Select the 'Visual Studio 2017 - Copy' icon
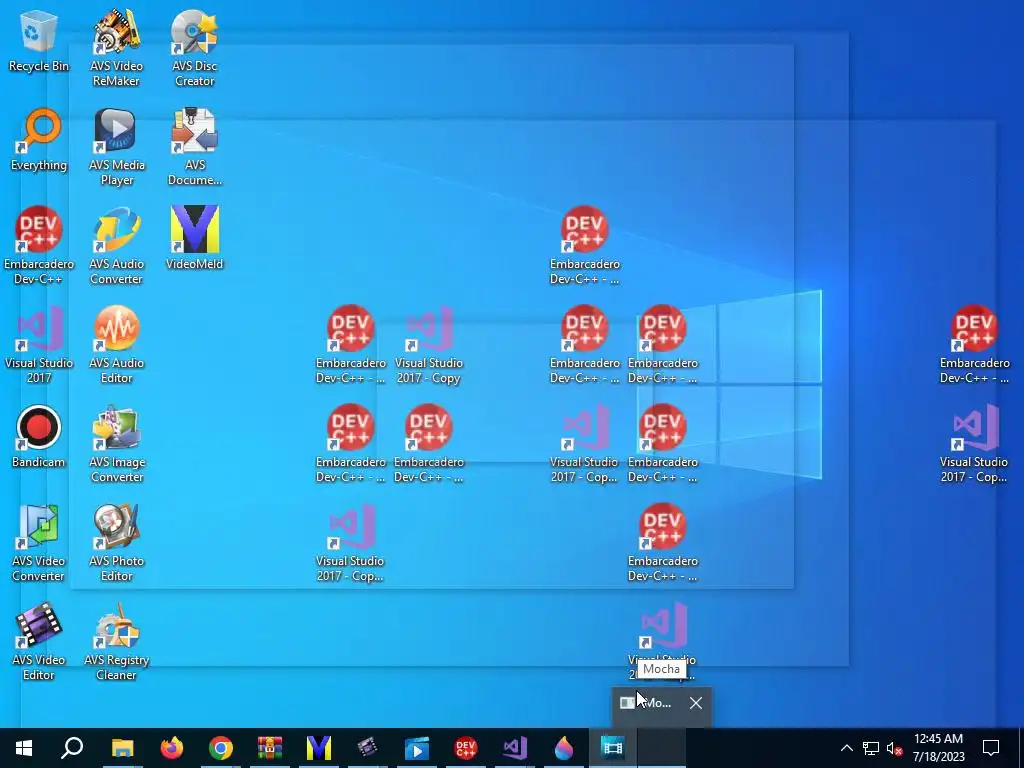This screenshot has height=768, width=1024. [x=428, y=345]
